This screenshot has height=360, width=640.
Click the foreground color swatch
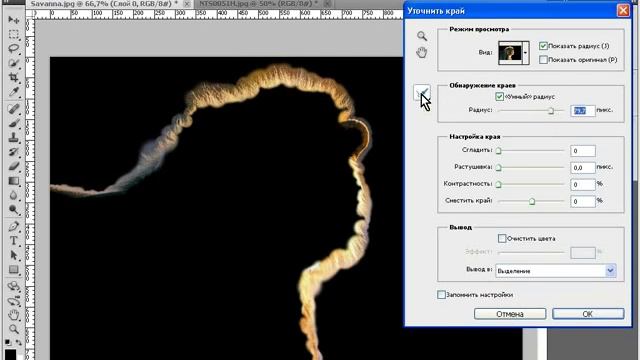[x=10, y=354]
